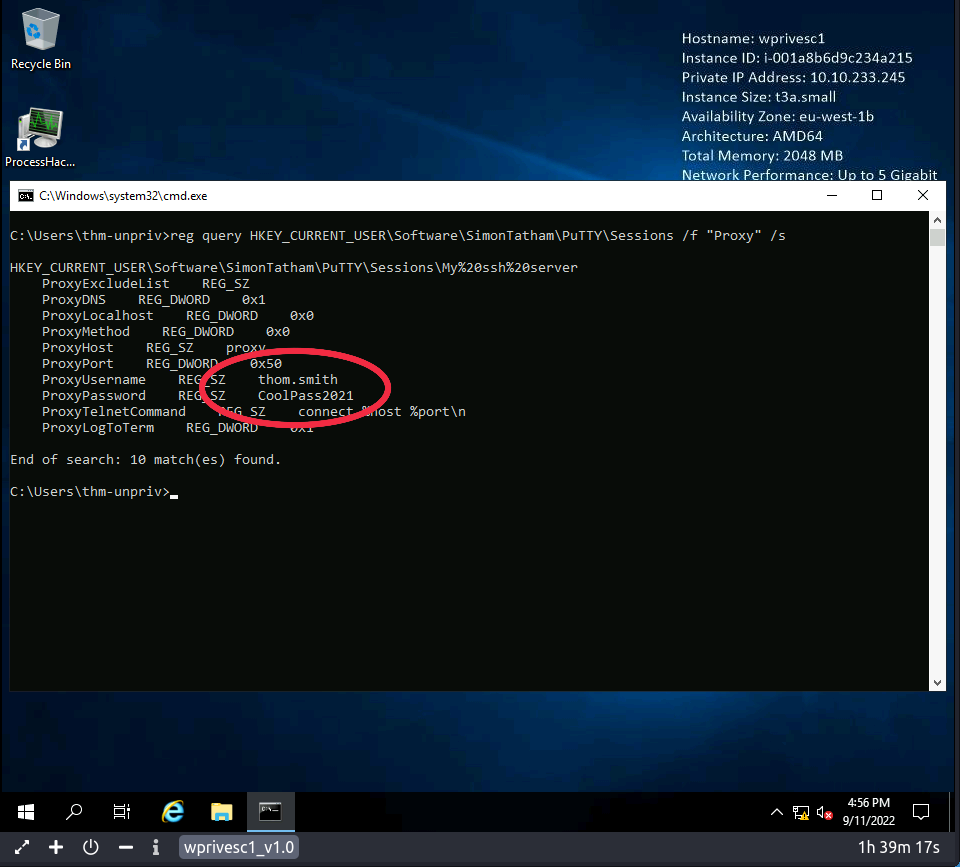Click the plus icon in the bottom bar
The image size is (960, 867).
click(x=56, y=847)
